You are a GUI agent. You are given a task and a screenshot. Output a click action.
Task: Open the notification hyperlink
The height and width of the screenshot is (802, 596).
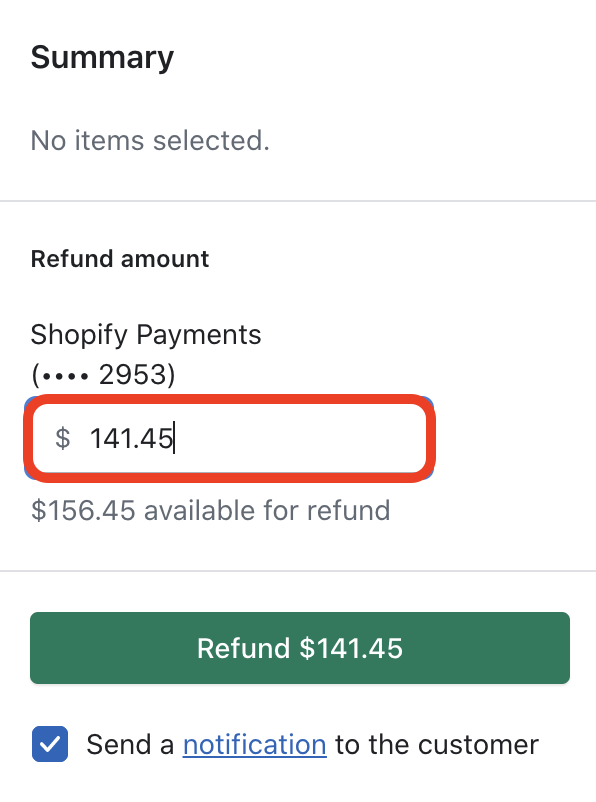tap(255, 744)
